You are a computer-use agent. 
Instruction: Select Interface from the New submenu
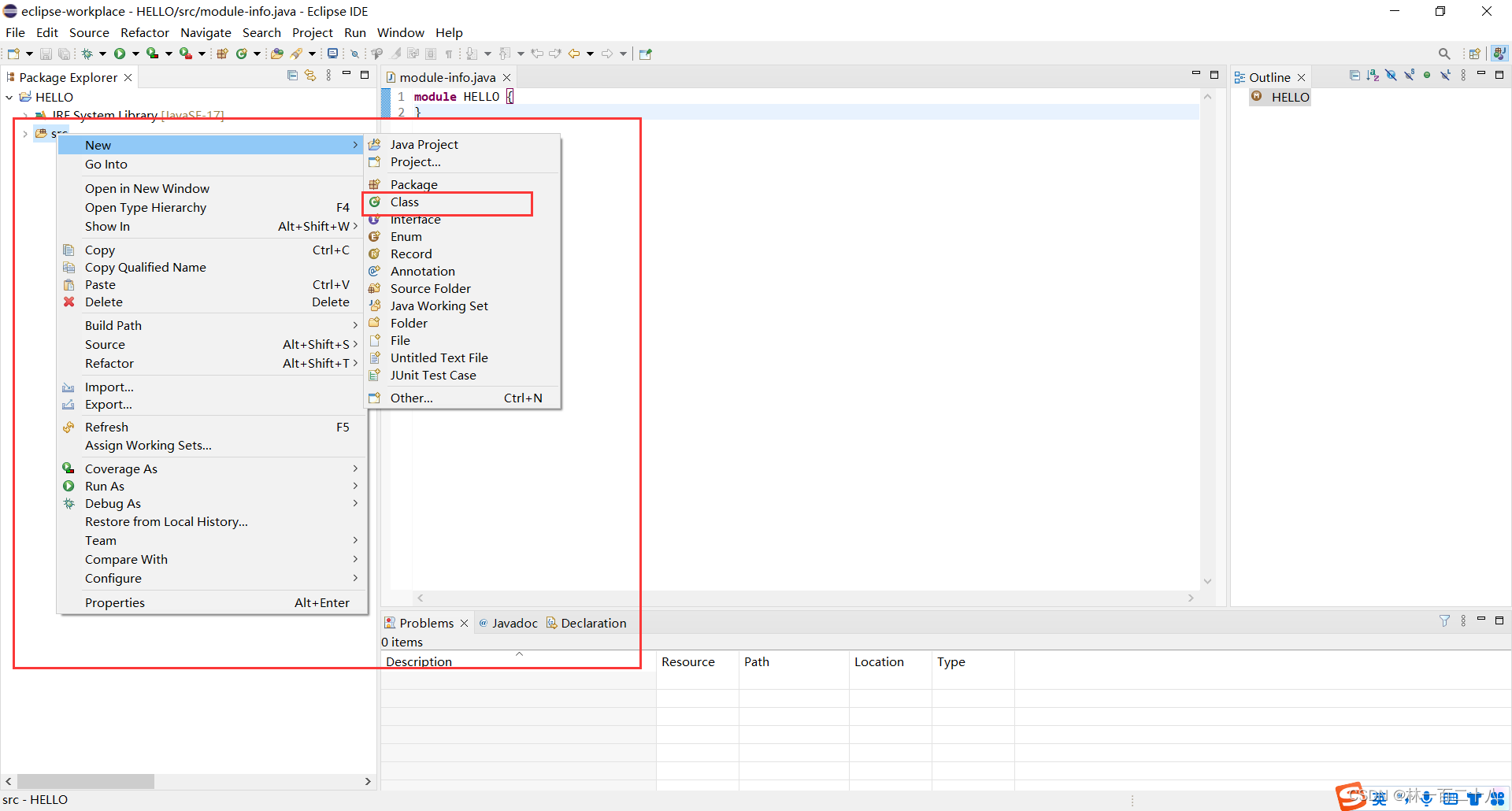[461, 220]
